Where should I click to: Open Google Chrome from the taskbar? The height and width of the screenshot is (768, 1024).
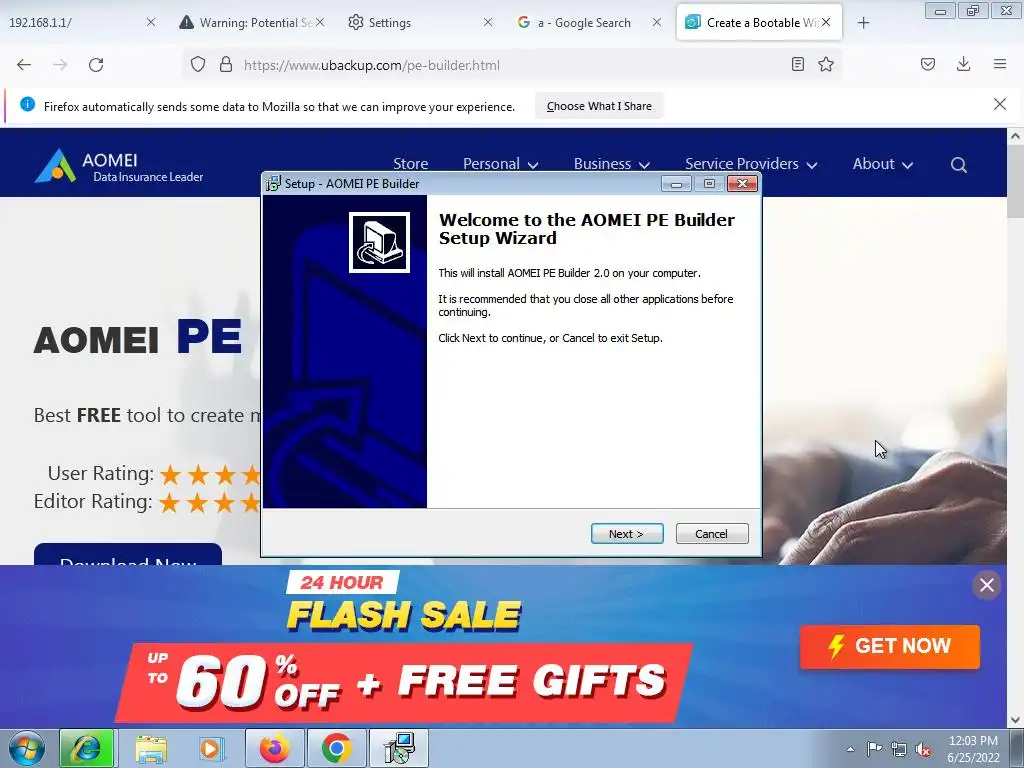pos(336,748)
